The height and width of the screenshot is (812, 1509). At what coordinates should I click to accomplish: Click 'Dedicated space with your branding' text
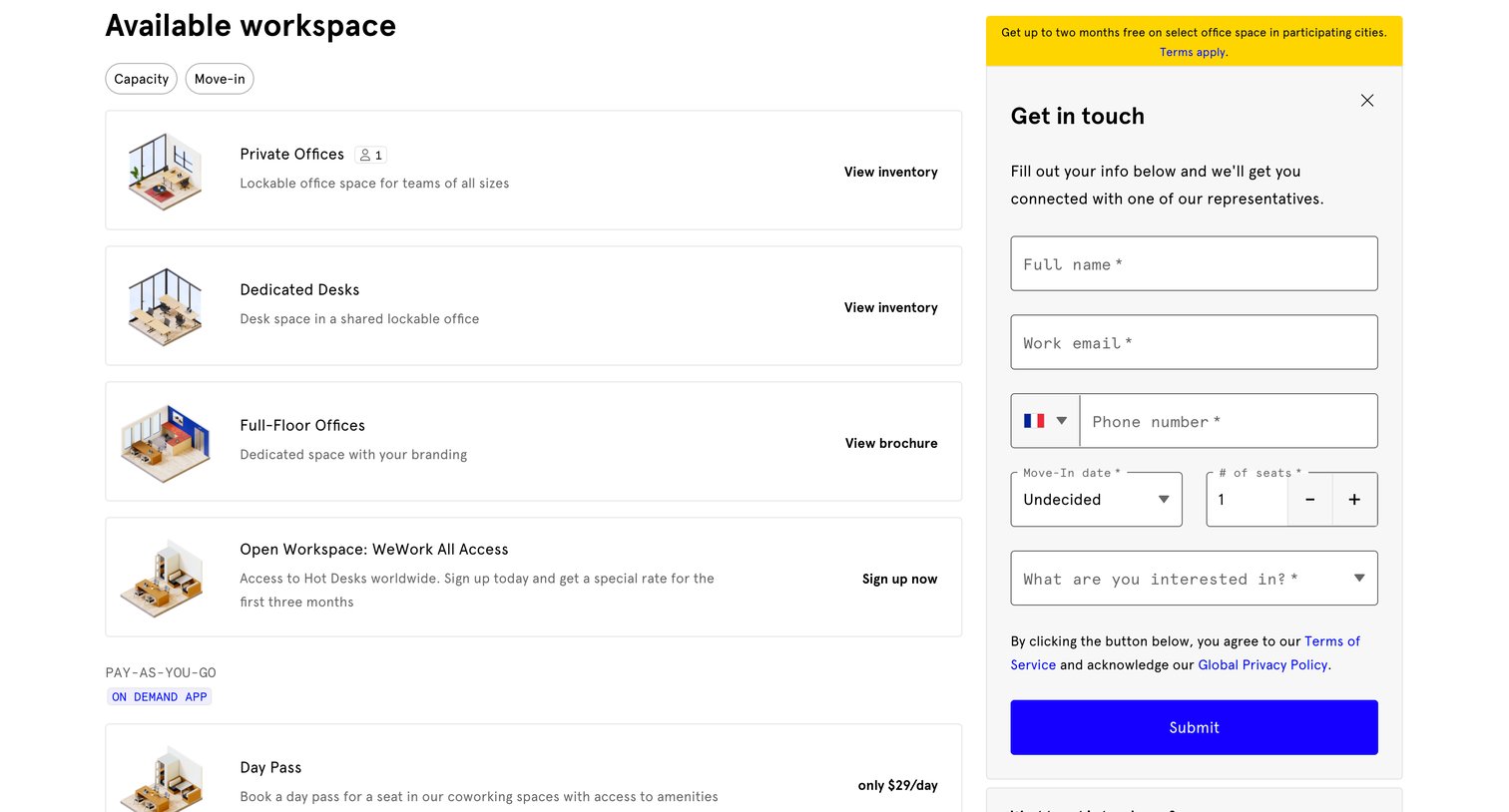coord(353,455)
